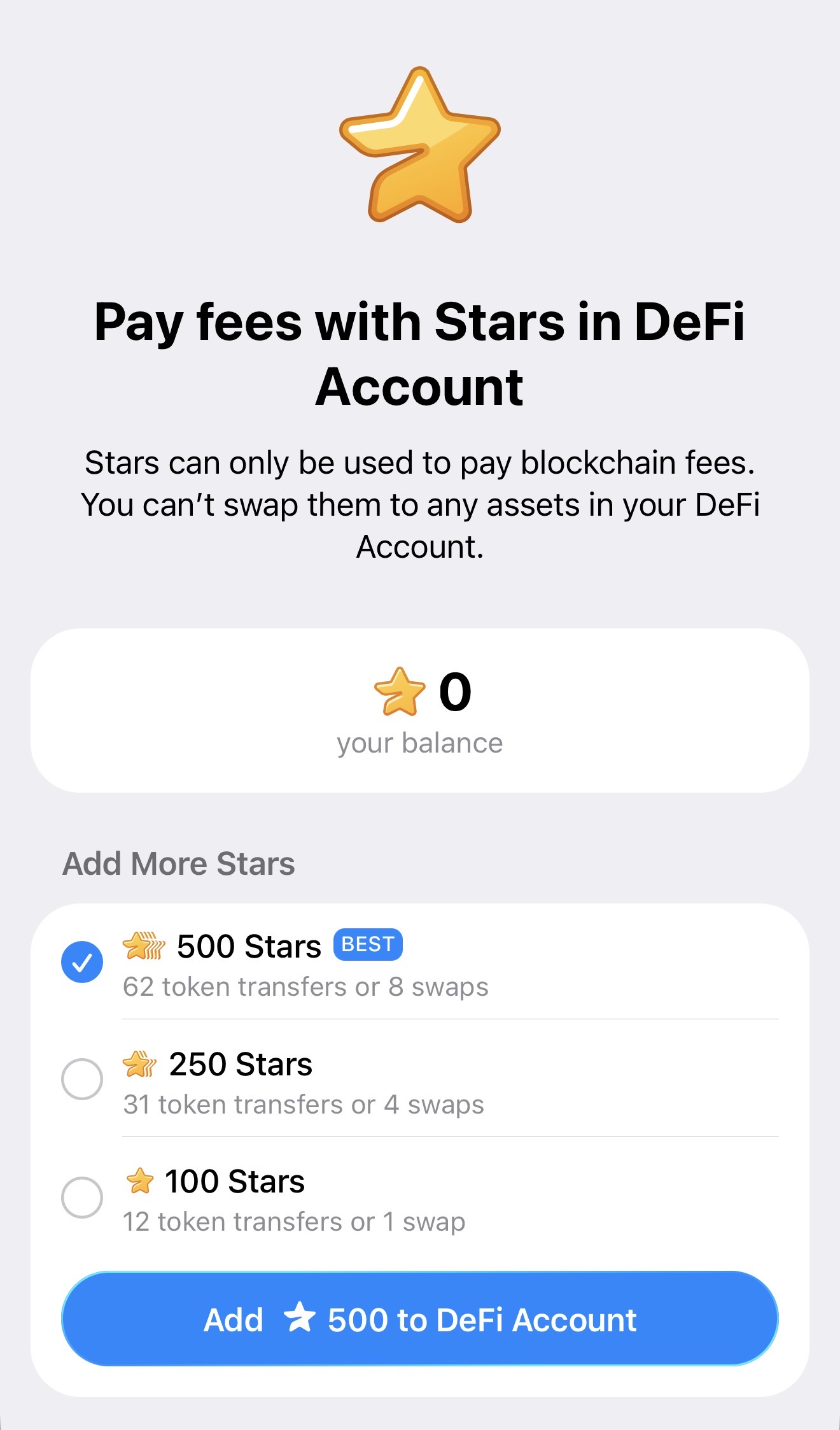Click the stacked stars icon for 500 Stars
Viewport: 840px width, 1430px height.
pos(144,945)
